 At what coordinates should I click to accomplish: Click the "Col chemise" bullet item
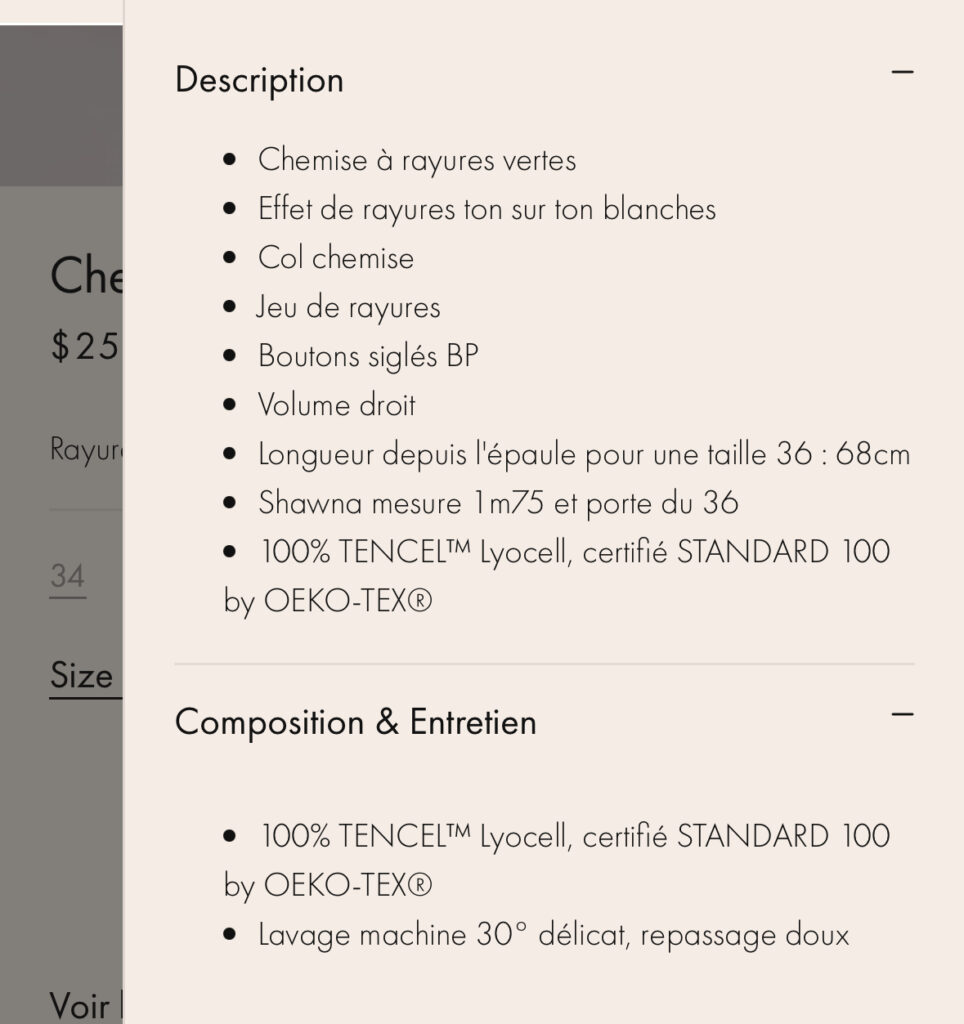click(335, 258)
